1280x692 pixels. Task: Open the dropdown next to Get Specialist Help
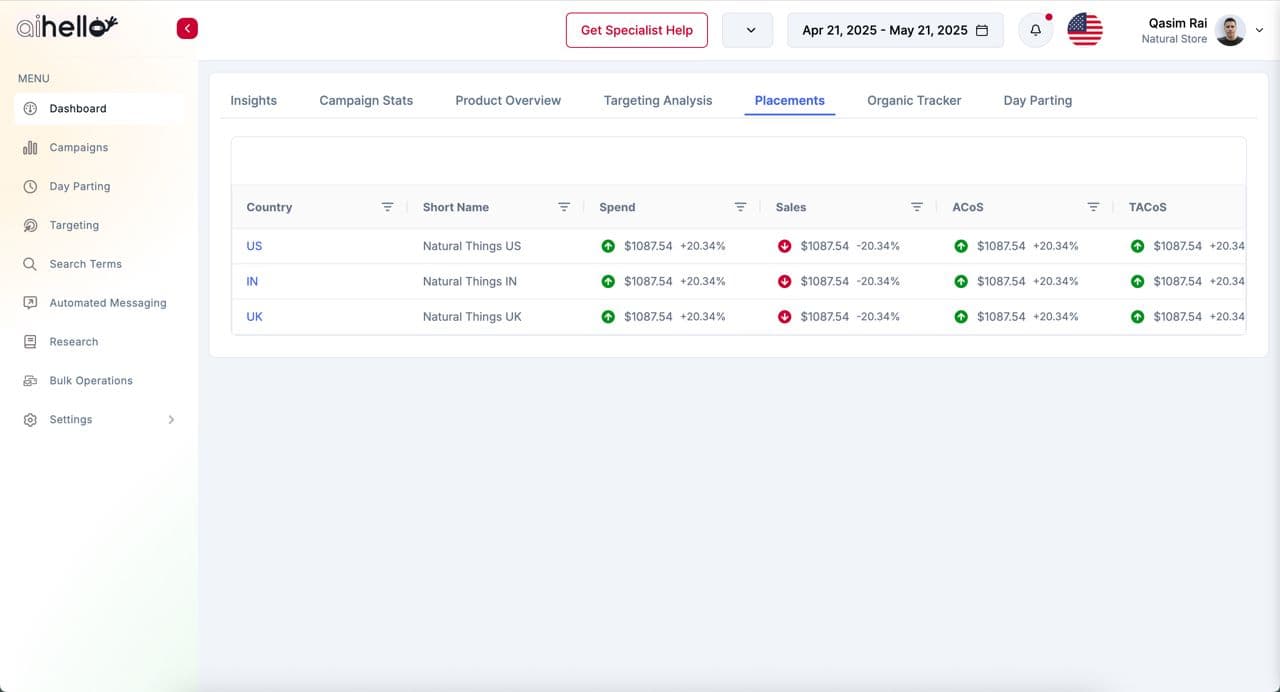click(747, 30)
